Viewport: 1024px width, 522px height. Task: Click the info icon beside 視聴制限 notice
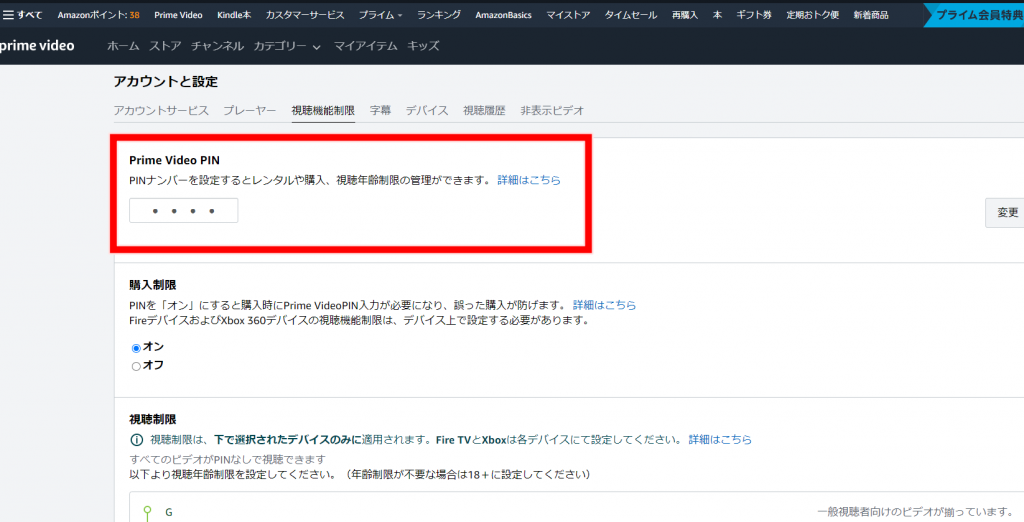tap(137, 440)
